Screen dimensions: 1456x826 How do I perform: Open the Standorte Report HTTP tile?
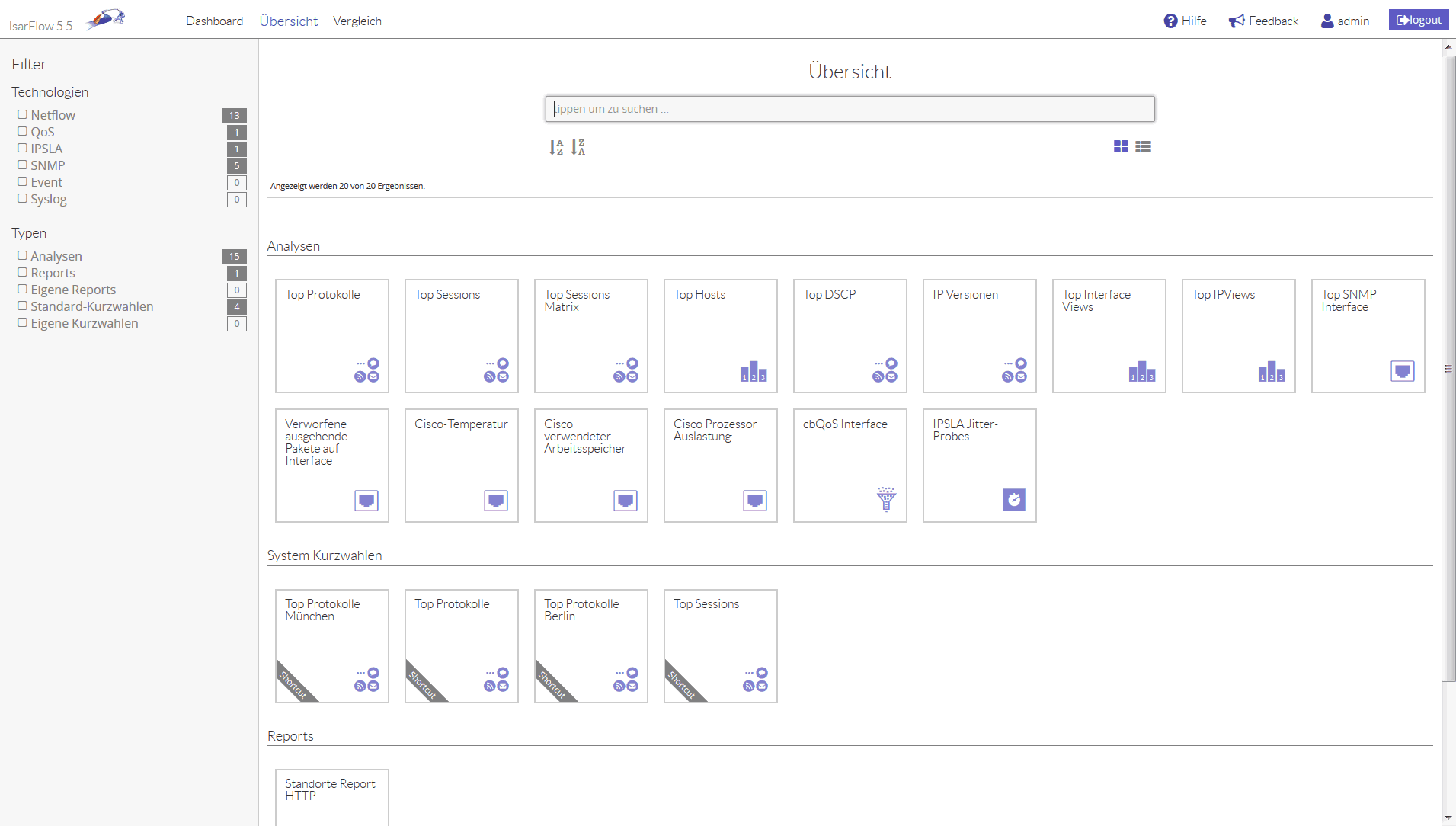click(x=331, y=796)
